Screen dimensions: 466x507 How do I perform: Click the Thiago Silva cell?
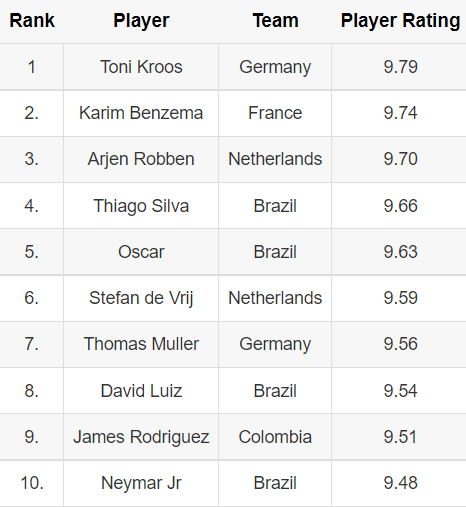point(141,206)
